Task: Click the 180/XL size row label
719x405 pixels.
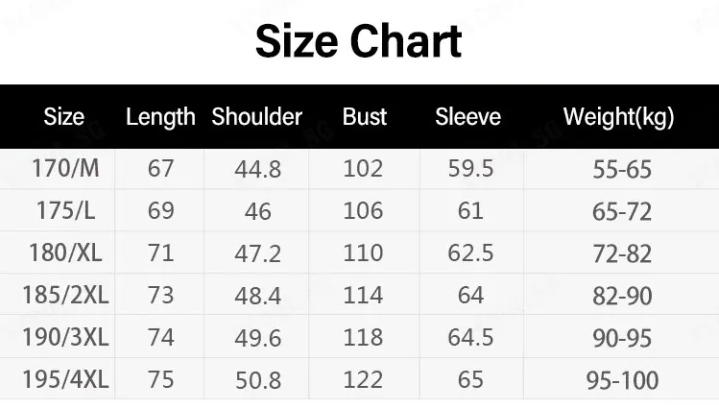Action: 65,253
